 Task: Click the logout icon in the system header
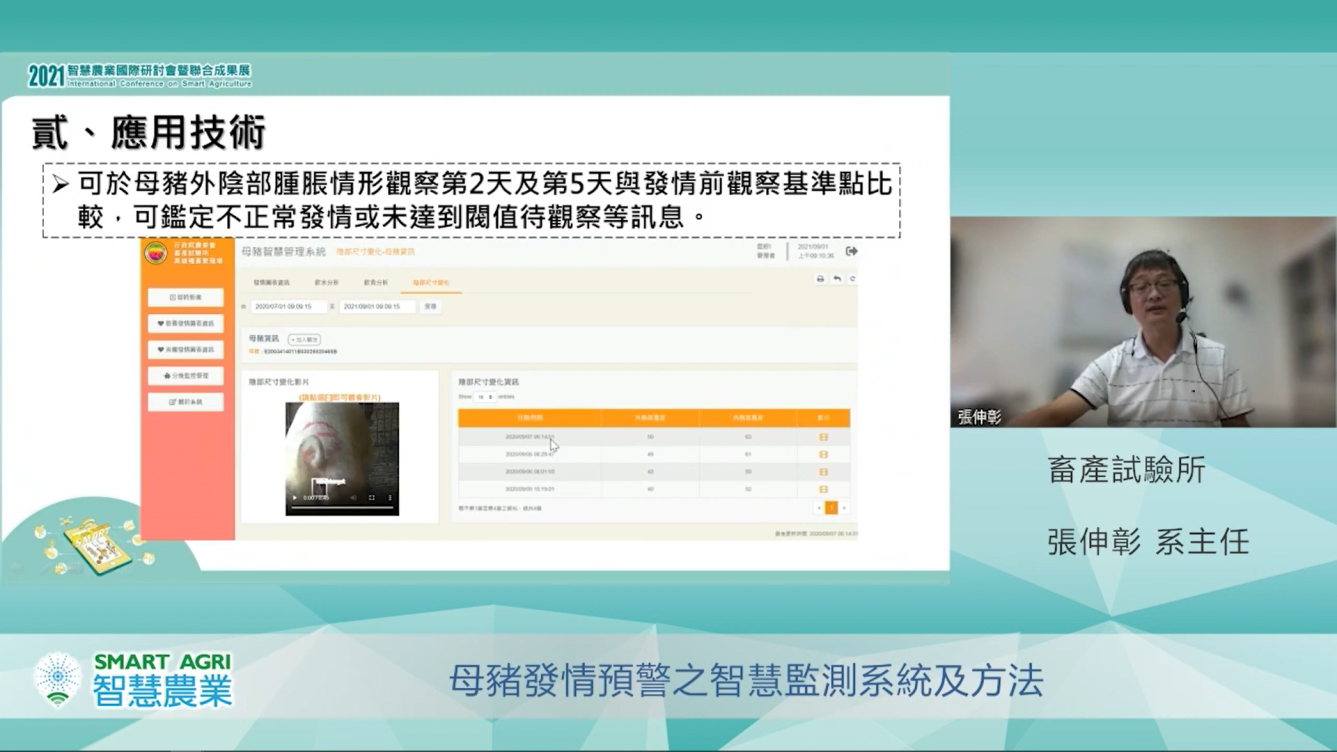coord(851,251)
